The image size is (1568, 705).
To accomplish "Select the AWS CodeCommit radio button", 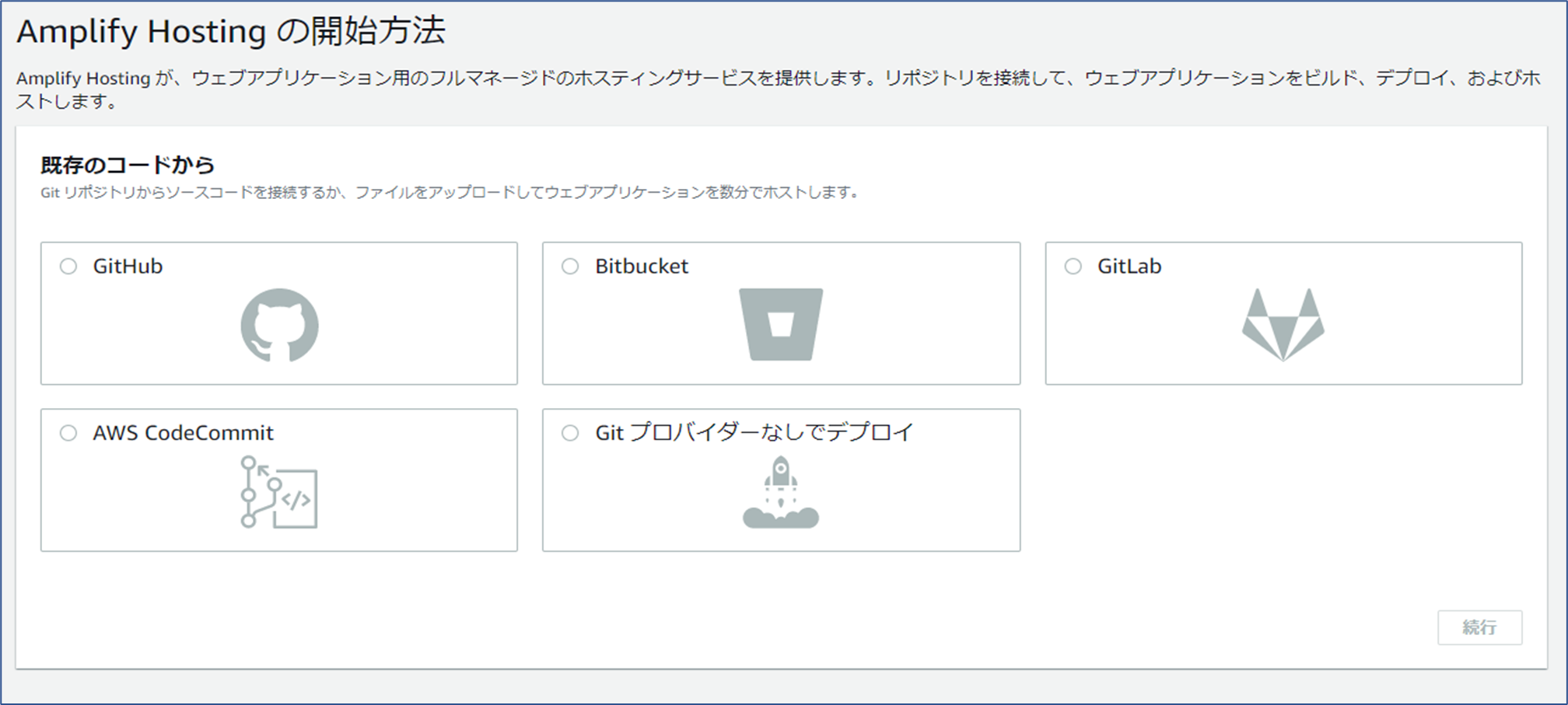I will (x=70, y=433).
